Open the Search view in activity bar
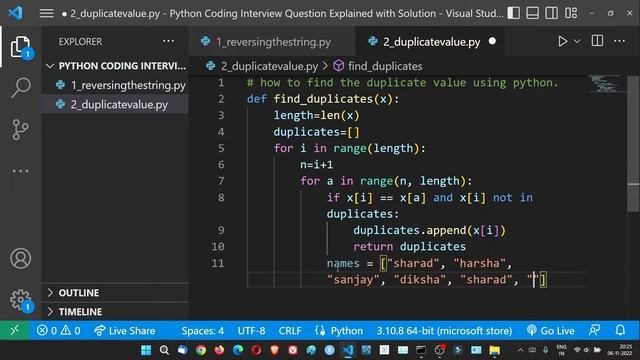 pos(20,87)
